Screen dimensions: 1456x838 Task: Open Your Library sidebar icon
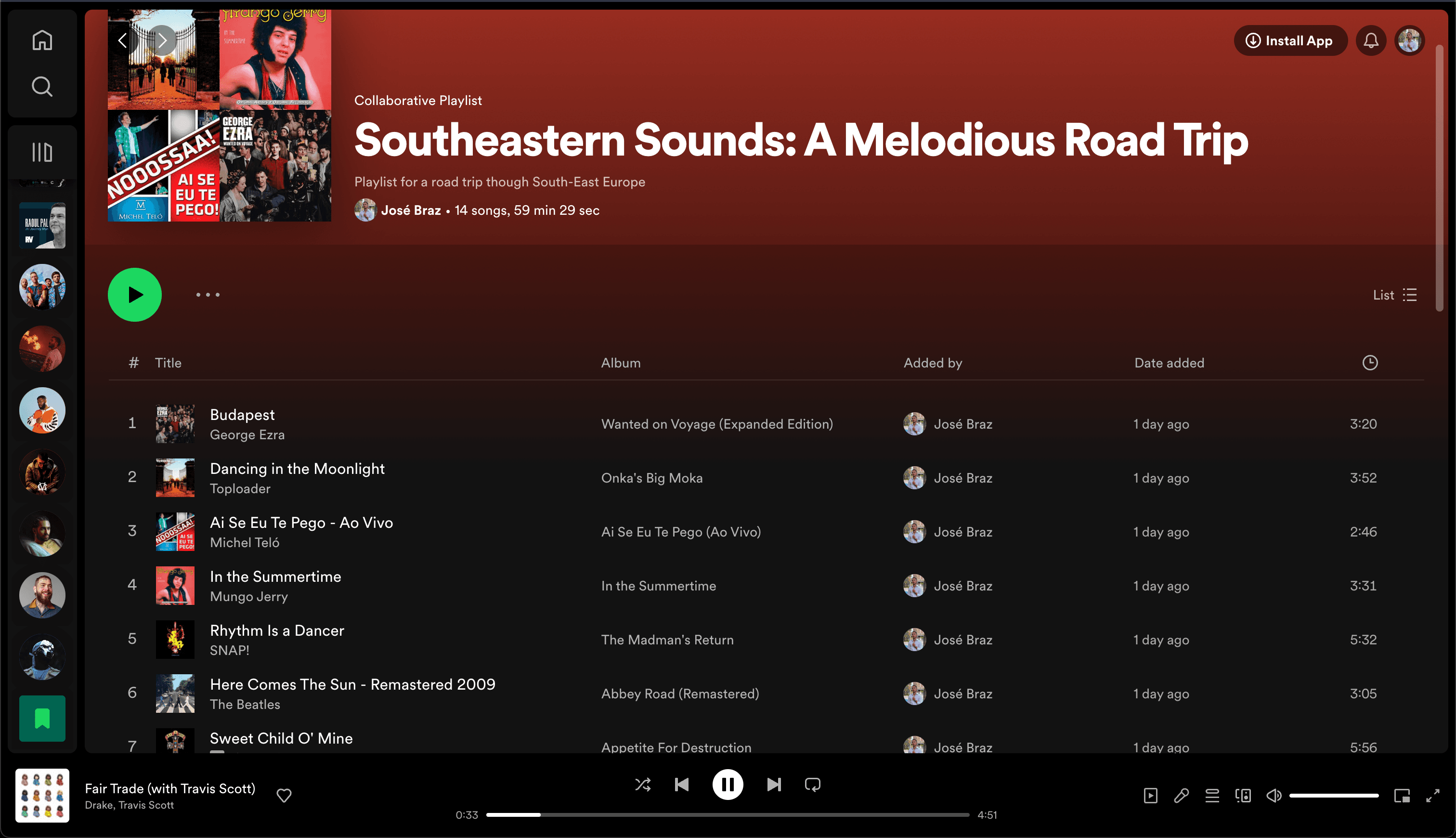pos(42,153)
